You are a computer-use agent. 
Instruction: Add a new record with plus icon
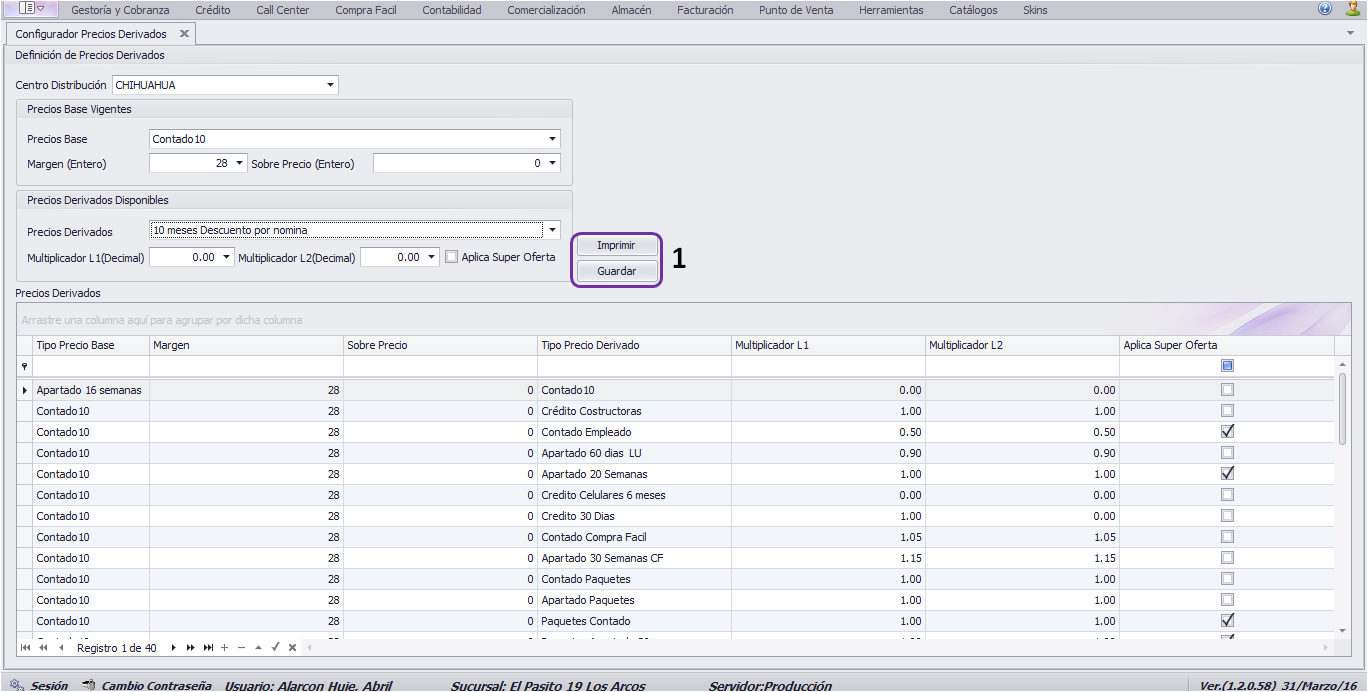[x=225, y=648]
